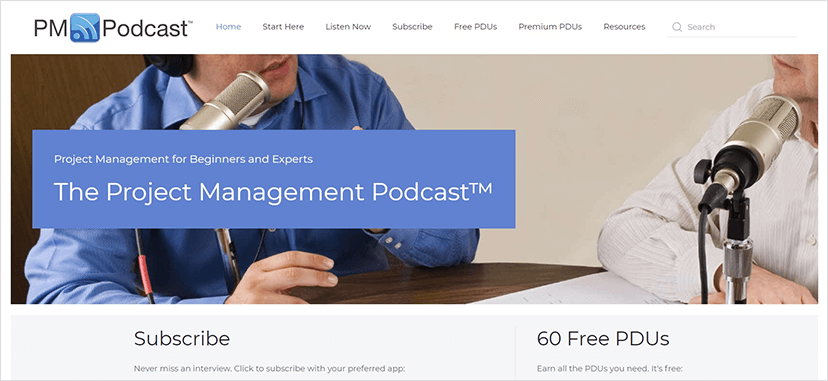Click the Subscribe section heading
Image resolution: width=828 pixels, height=381 pixels.
pos(182,338)
